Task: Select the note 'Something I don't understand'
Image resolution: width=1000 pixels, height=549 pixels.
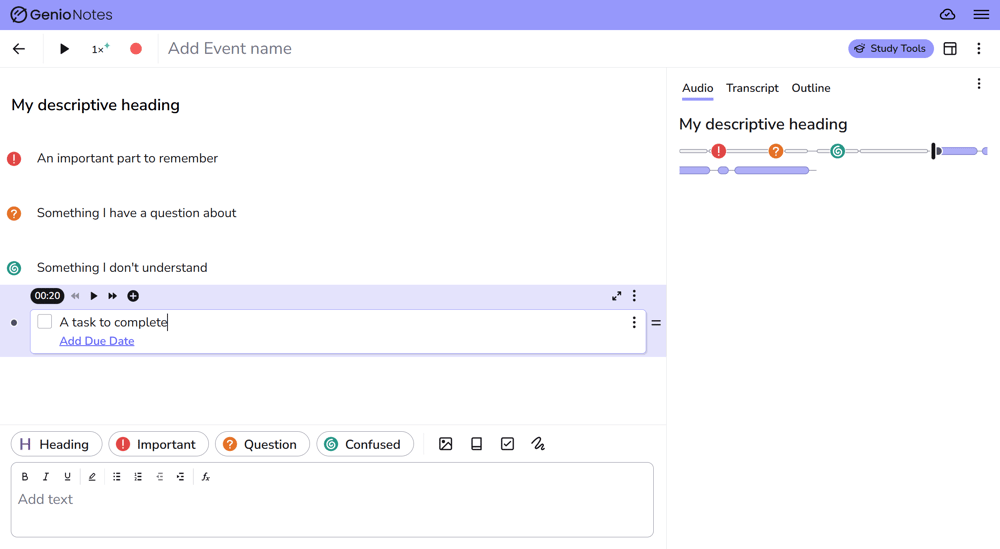Action: (122, 268)
